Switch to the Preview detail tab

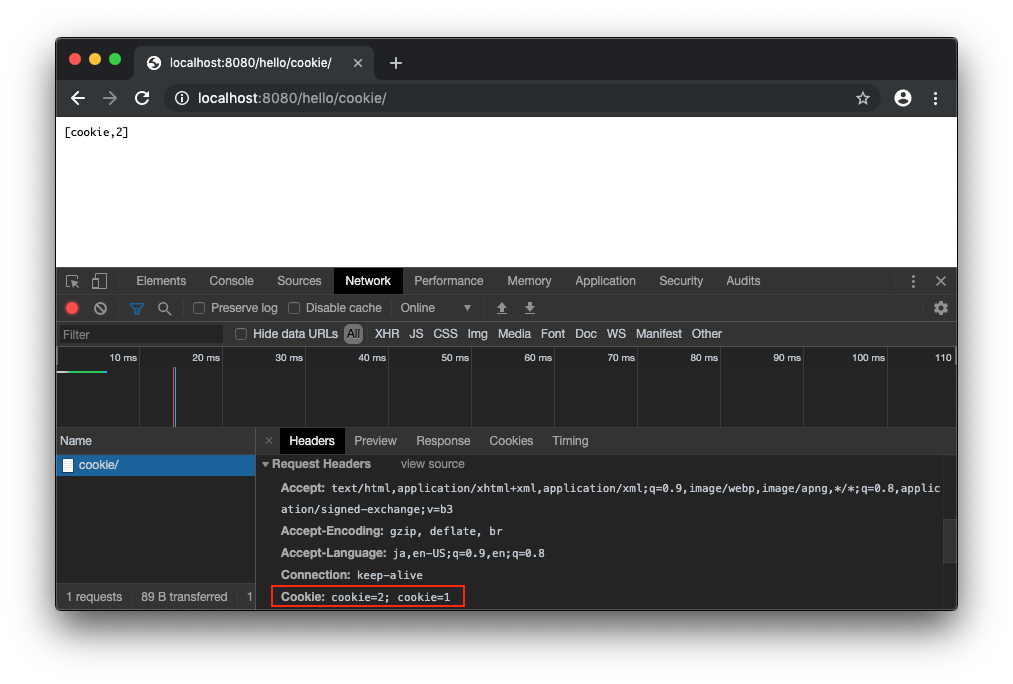[375, 440]
